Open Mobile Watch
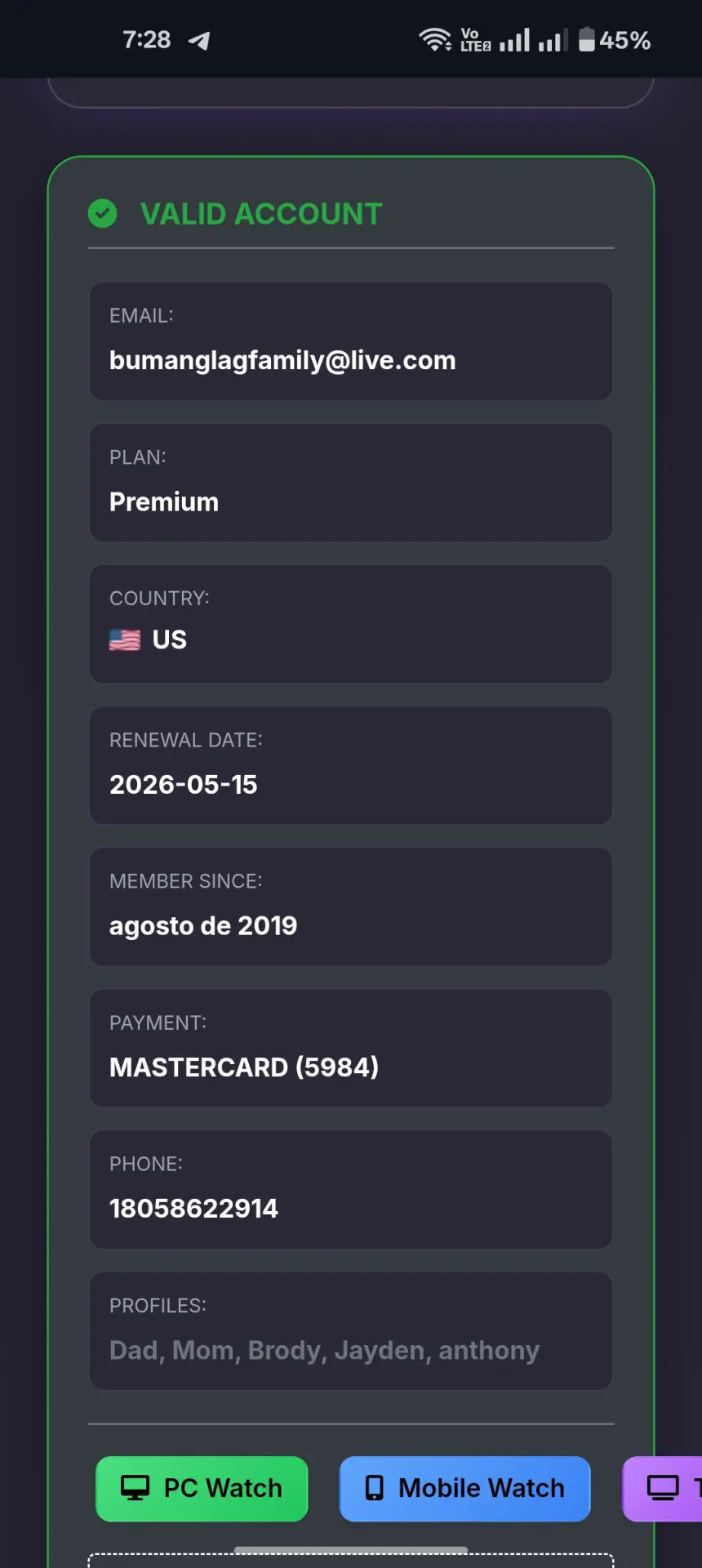 coord(464,1489)
